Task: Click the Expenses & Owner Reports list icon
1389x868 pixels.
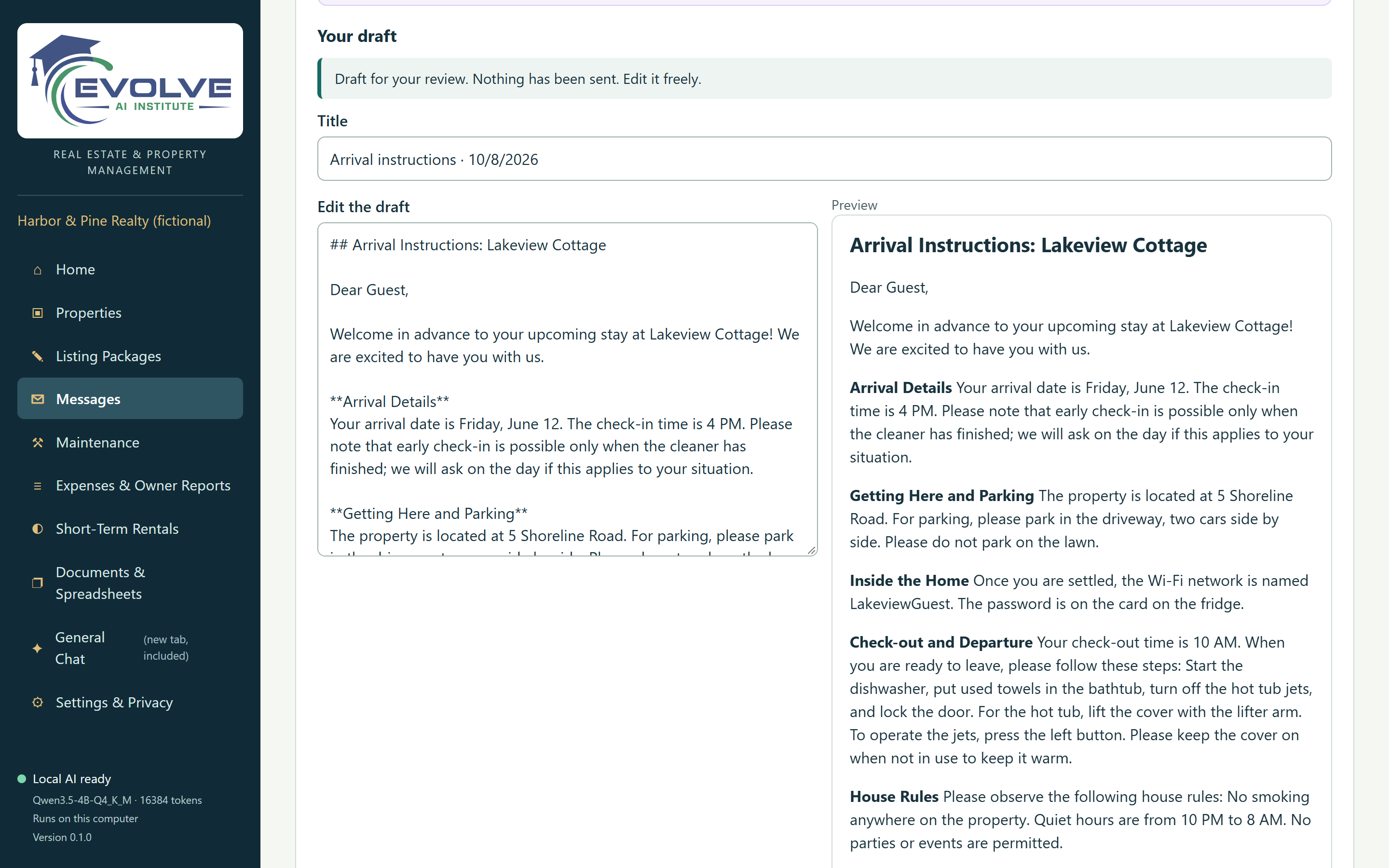Action: tap(37, 486)
